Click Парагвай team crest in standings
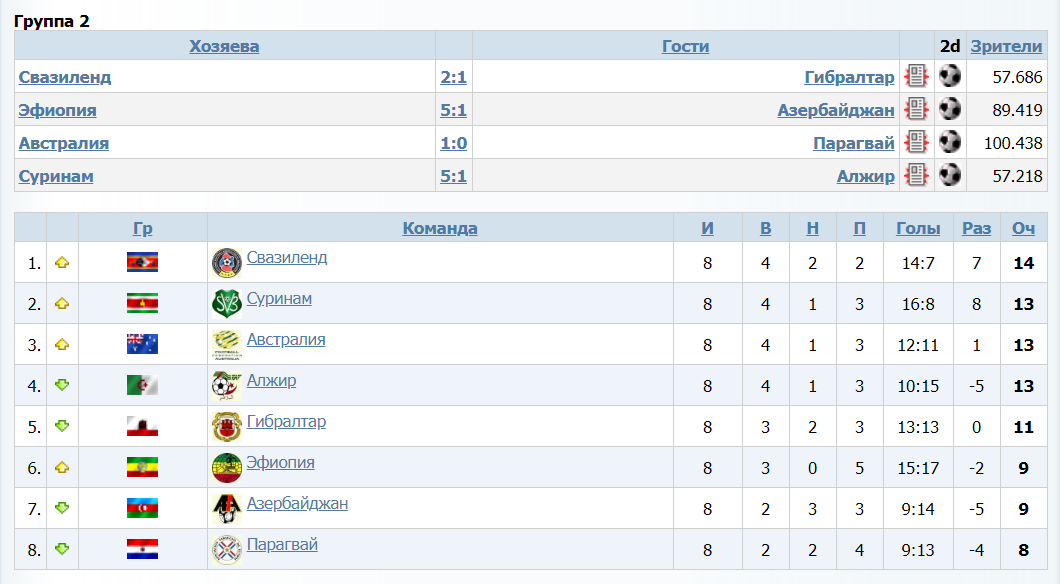 pyautogui.click(x=226, y=550)
